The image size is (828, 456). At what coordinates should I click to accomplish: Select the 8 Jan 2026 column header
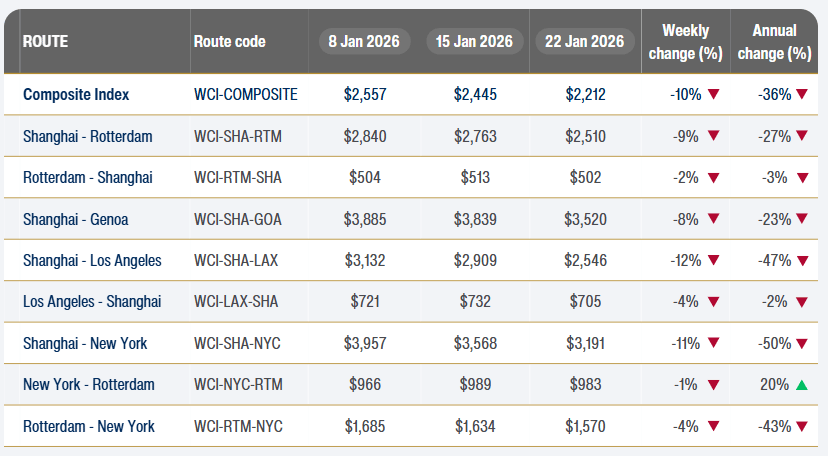point(365,41)
